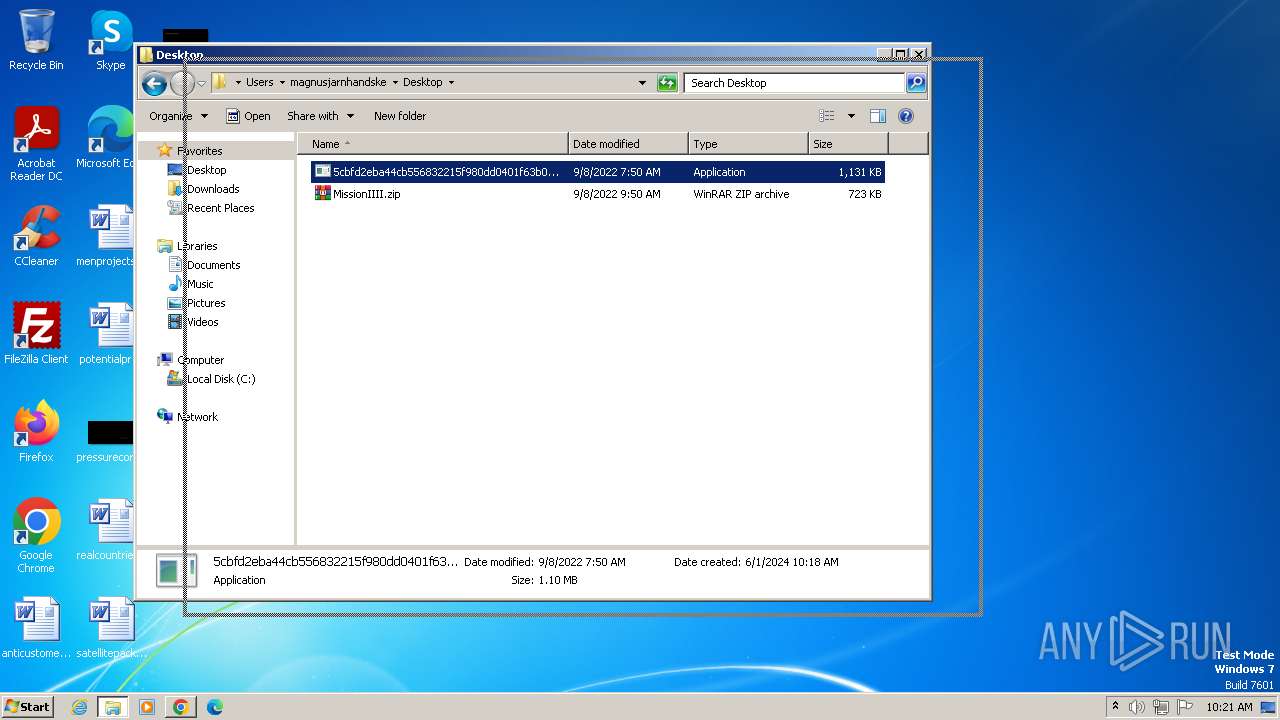The width and height of the screenshot is (1280, 720).
Task: Click the Skype desktop shortcut
Action: coord(110,40)
